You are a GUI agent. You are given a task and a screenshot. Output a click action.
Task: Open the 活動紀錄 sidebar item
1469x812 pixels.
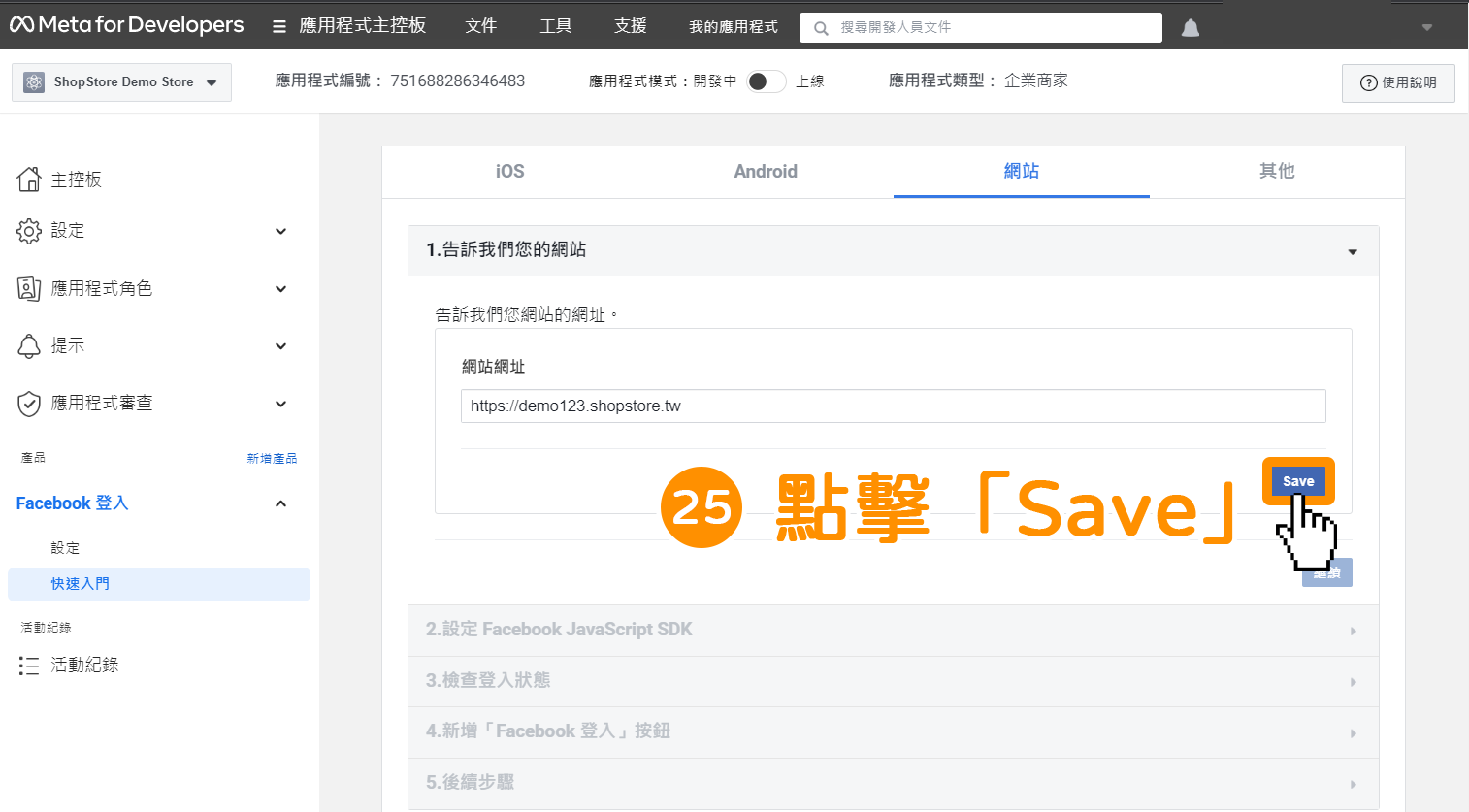pos(84,666)
